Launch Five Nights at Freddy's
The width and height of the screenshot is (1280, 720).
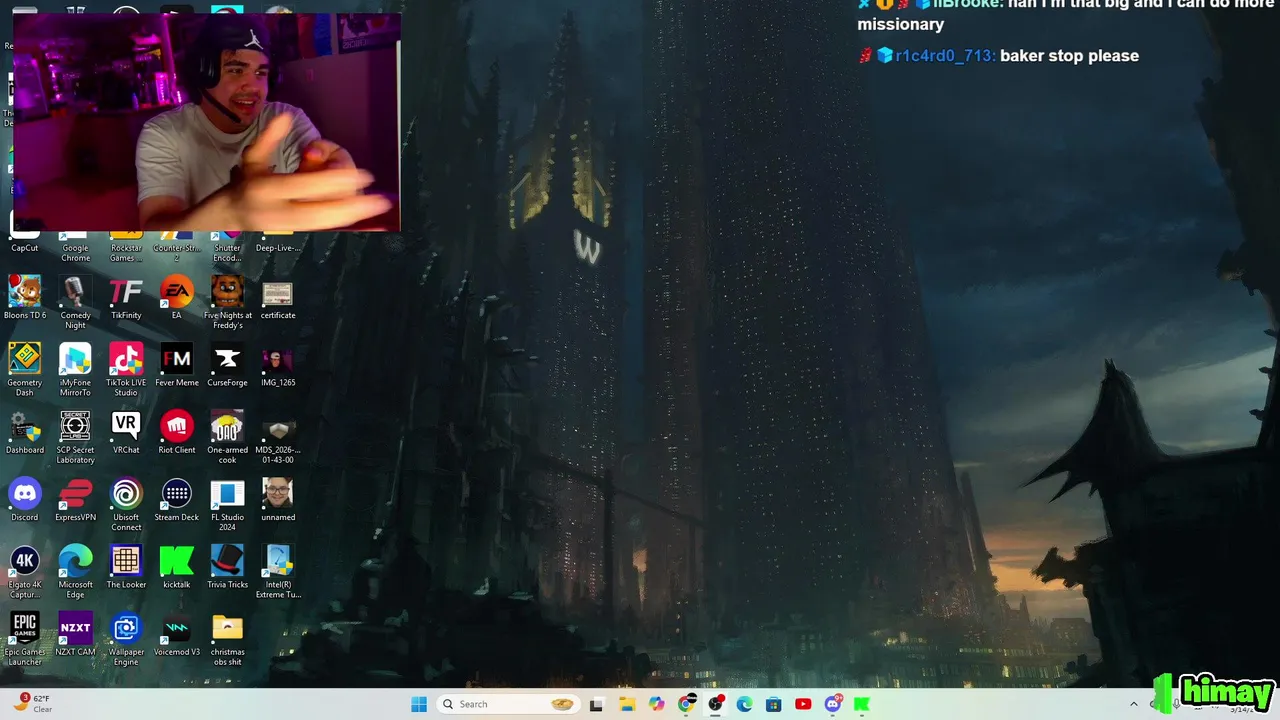click(x=227, y=292)
